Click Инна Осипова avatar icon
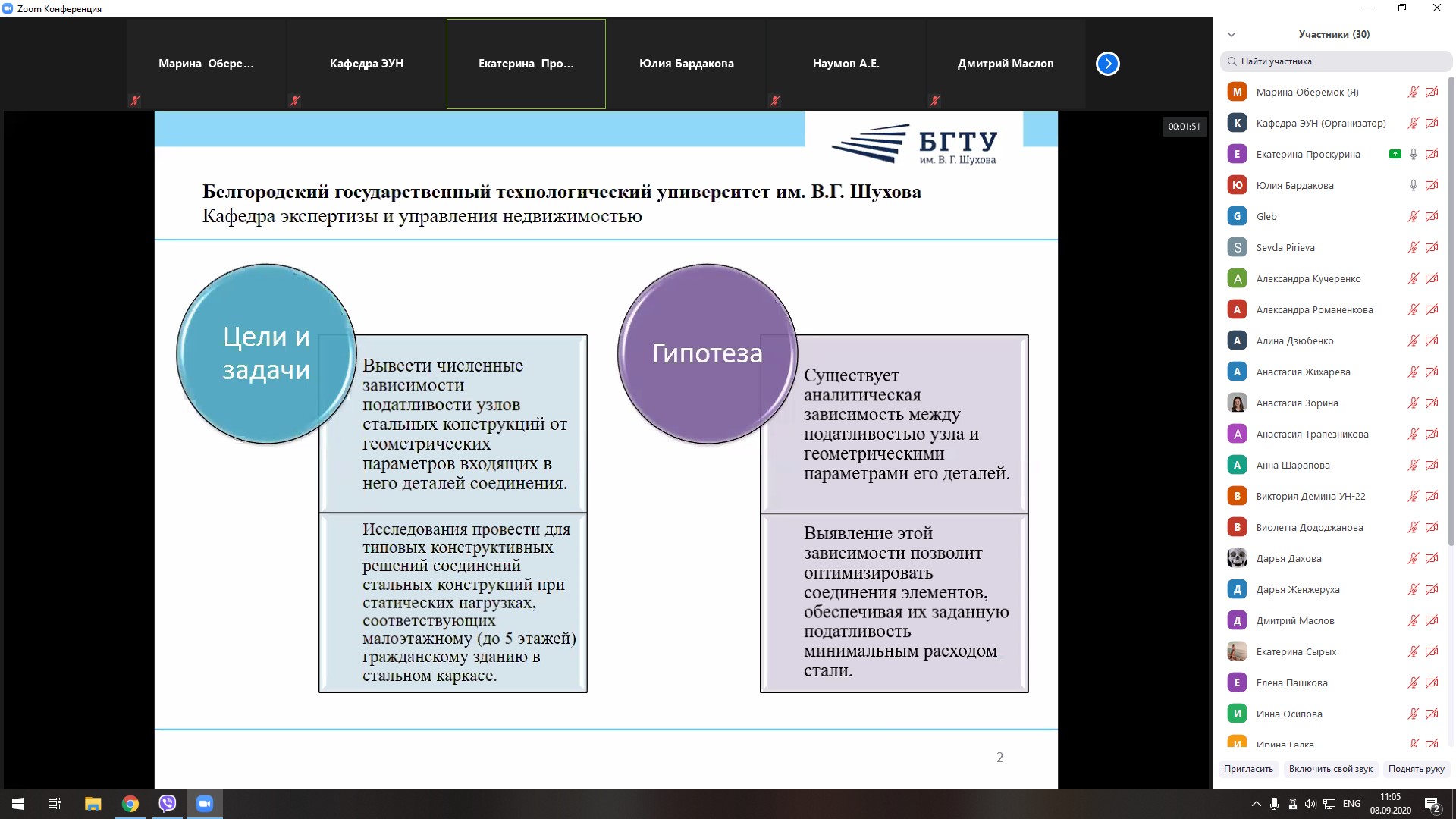This screenshot has width=1456, height=819. pyautogui.click(x=1237, y=714)
